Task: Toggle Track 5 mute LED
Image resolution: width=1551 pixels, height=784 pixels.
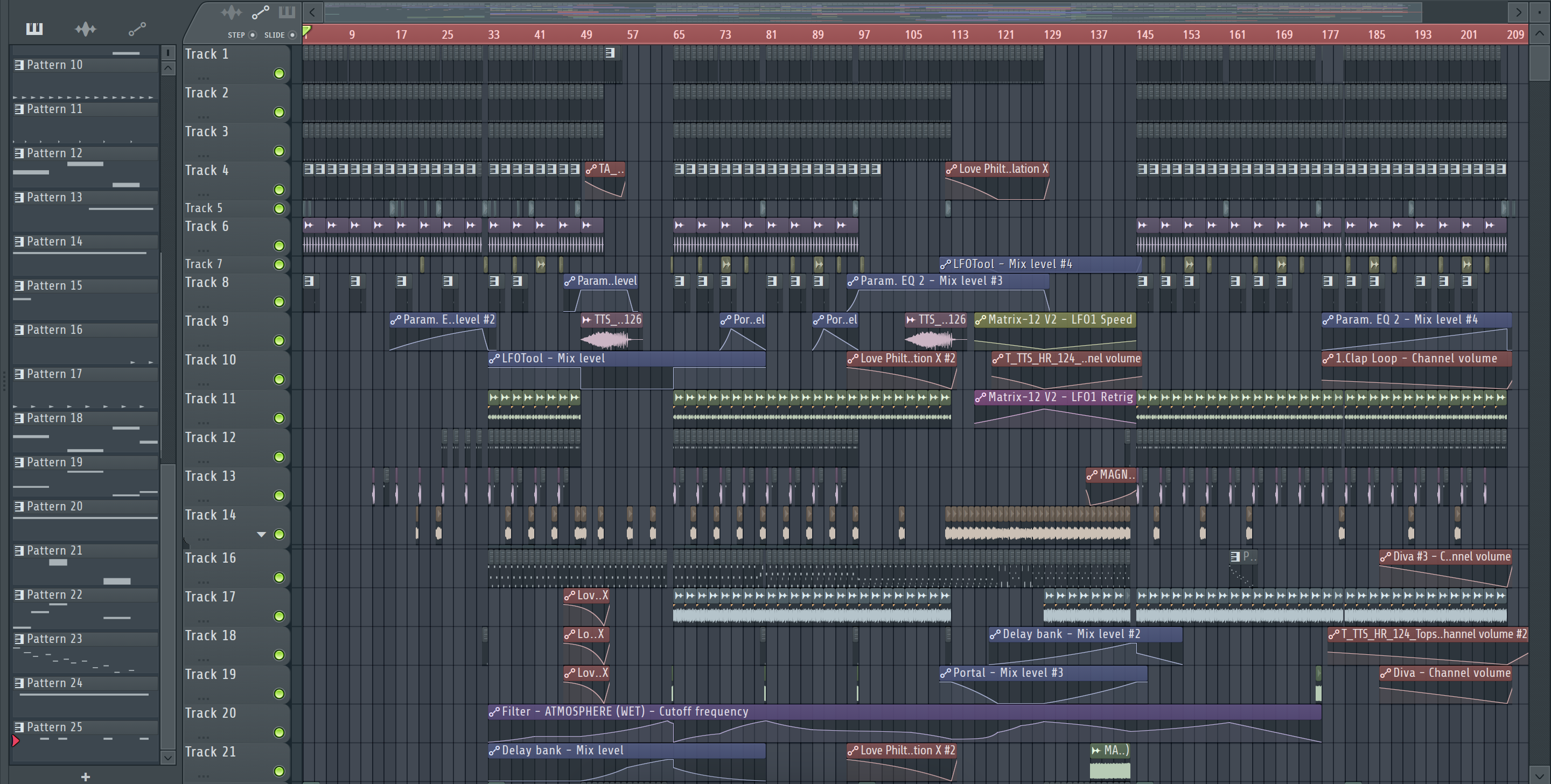Action: point(280,208)
